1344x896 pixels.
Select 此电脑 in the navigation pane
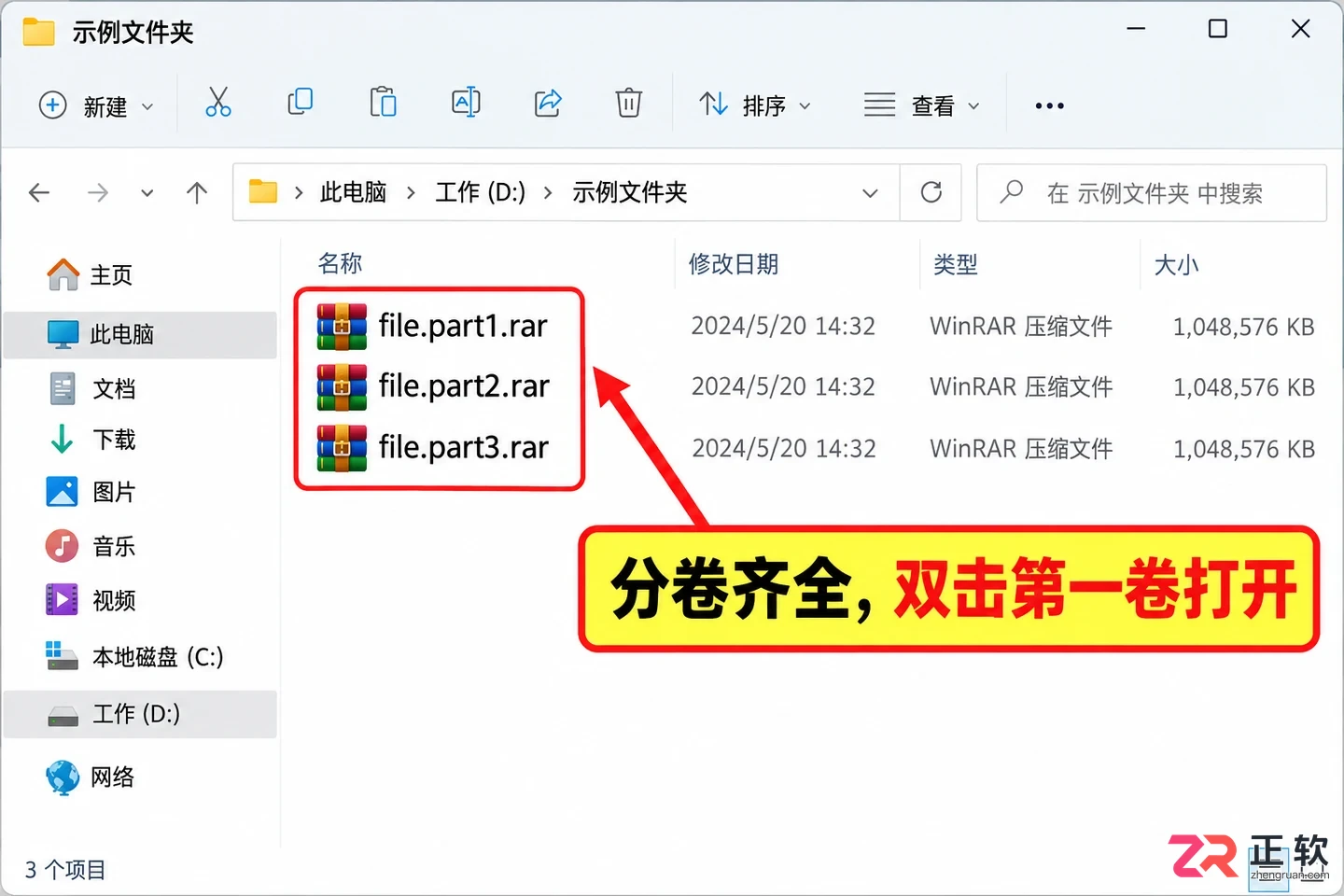coord(140,334)
